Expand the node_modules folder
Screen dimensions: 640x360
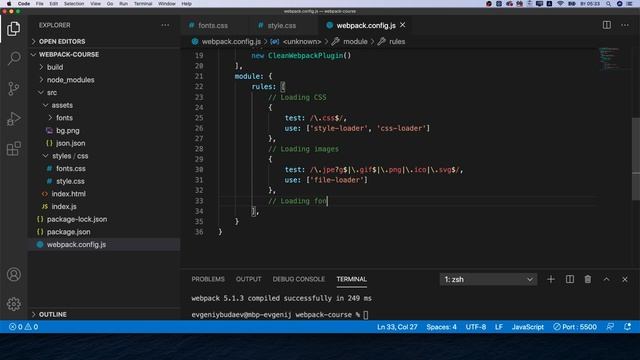pos(70,80)
